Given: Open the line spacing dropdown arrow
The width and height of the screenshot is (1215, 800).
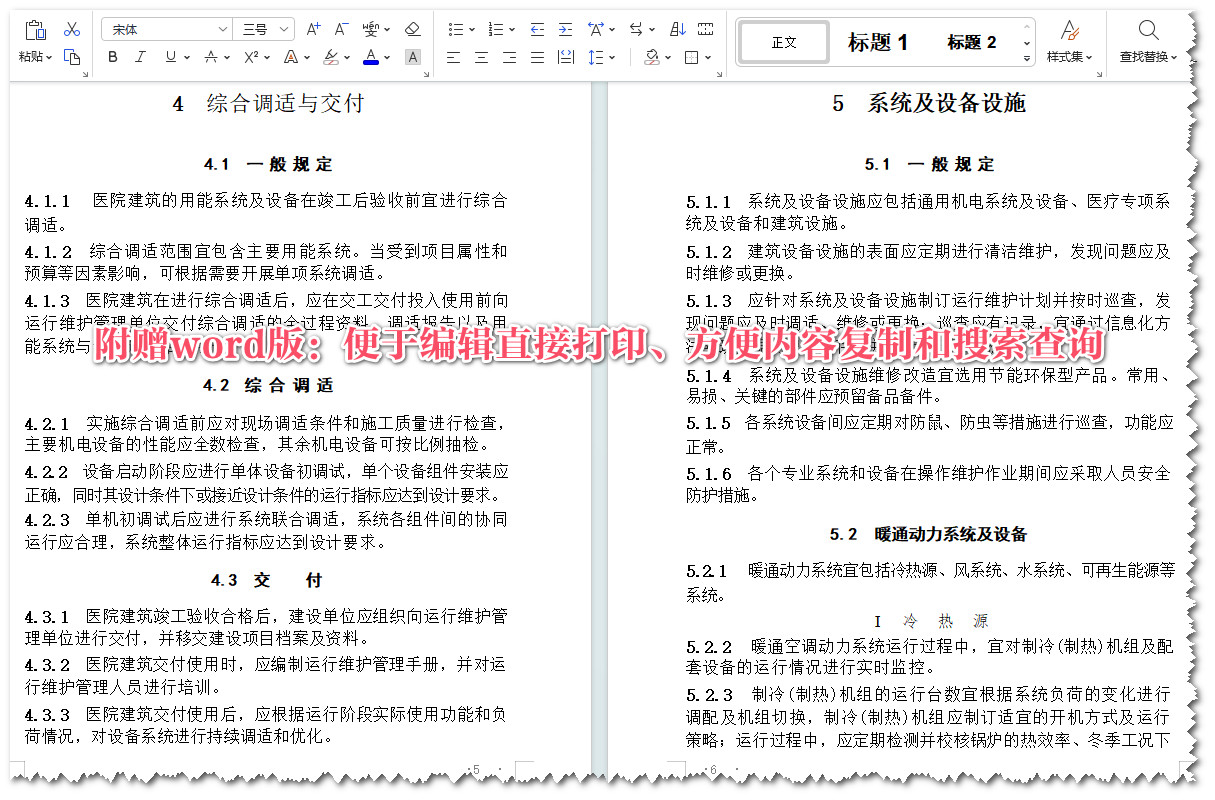Looking at the screenshot, I should point(612,57).
